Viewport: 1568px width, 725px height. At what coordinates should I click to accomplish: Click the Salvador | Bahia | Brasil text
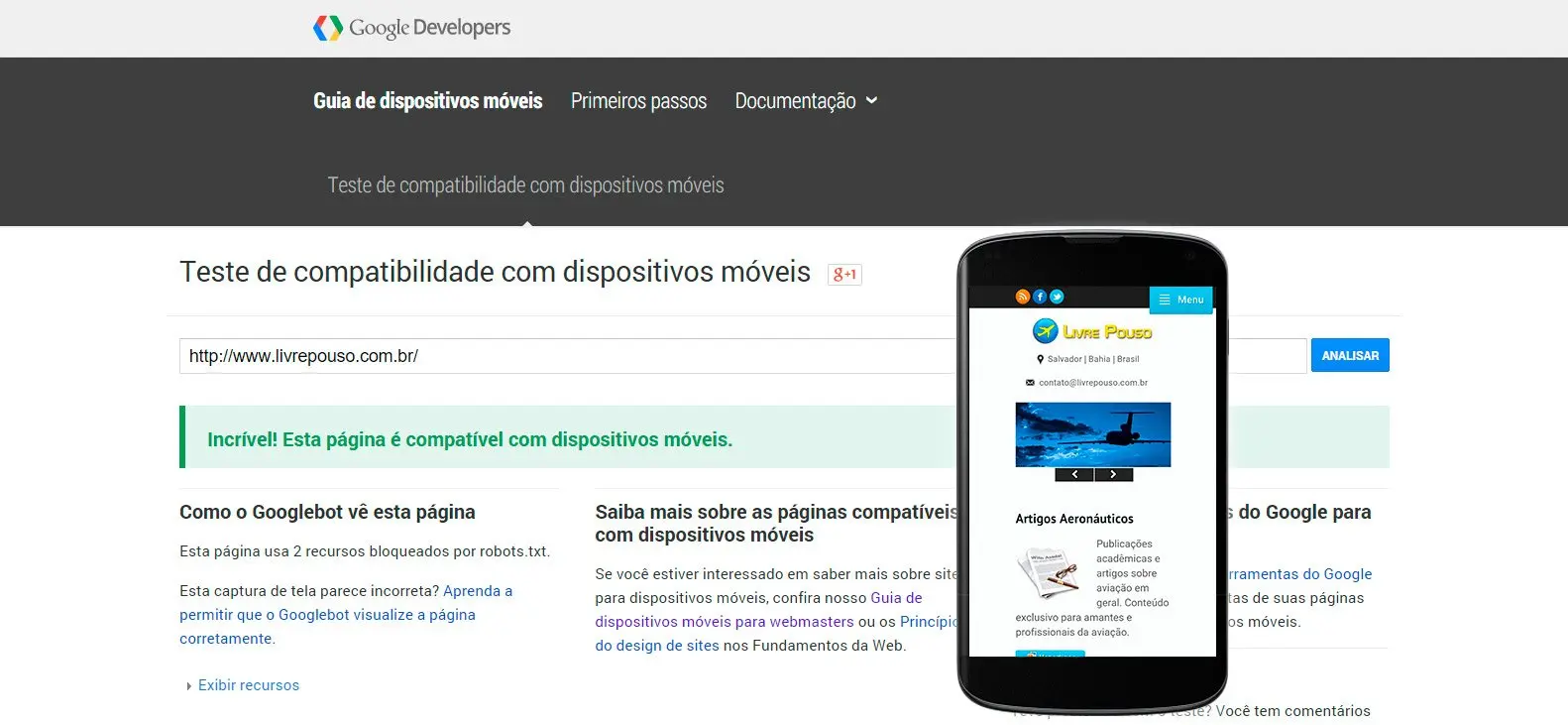coord(1093,359)
